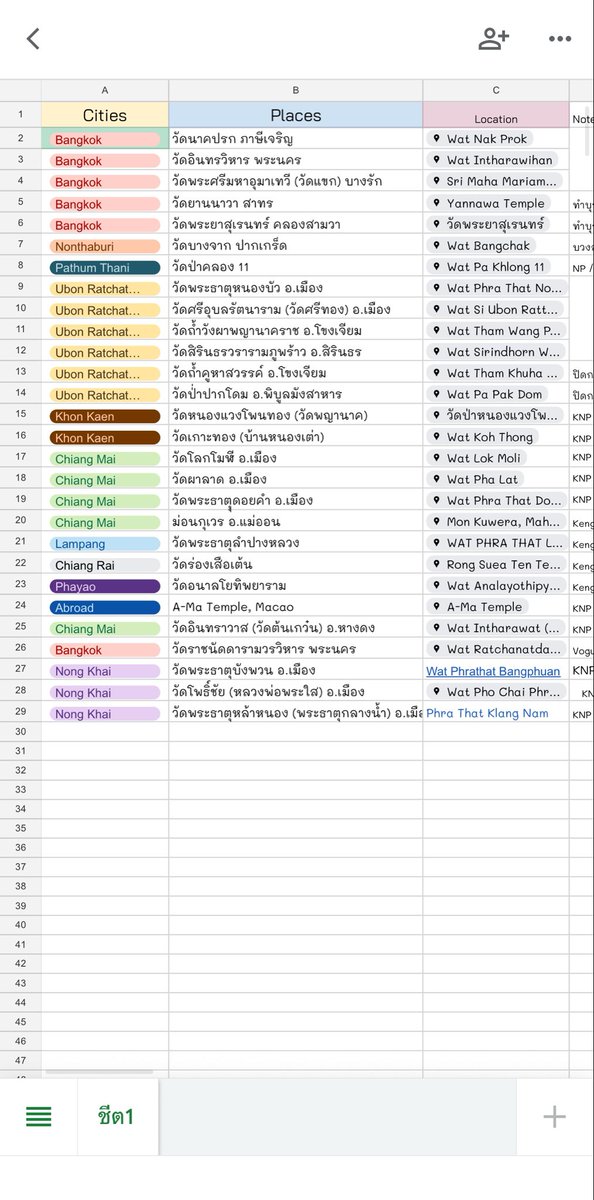
Task: Select the Places header cell
Action: [x=296, y=115]
